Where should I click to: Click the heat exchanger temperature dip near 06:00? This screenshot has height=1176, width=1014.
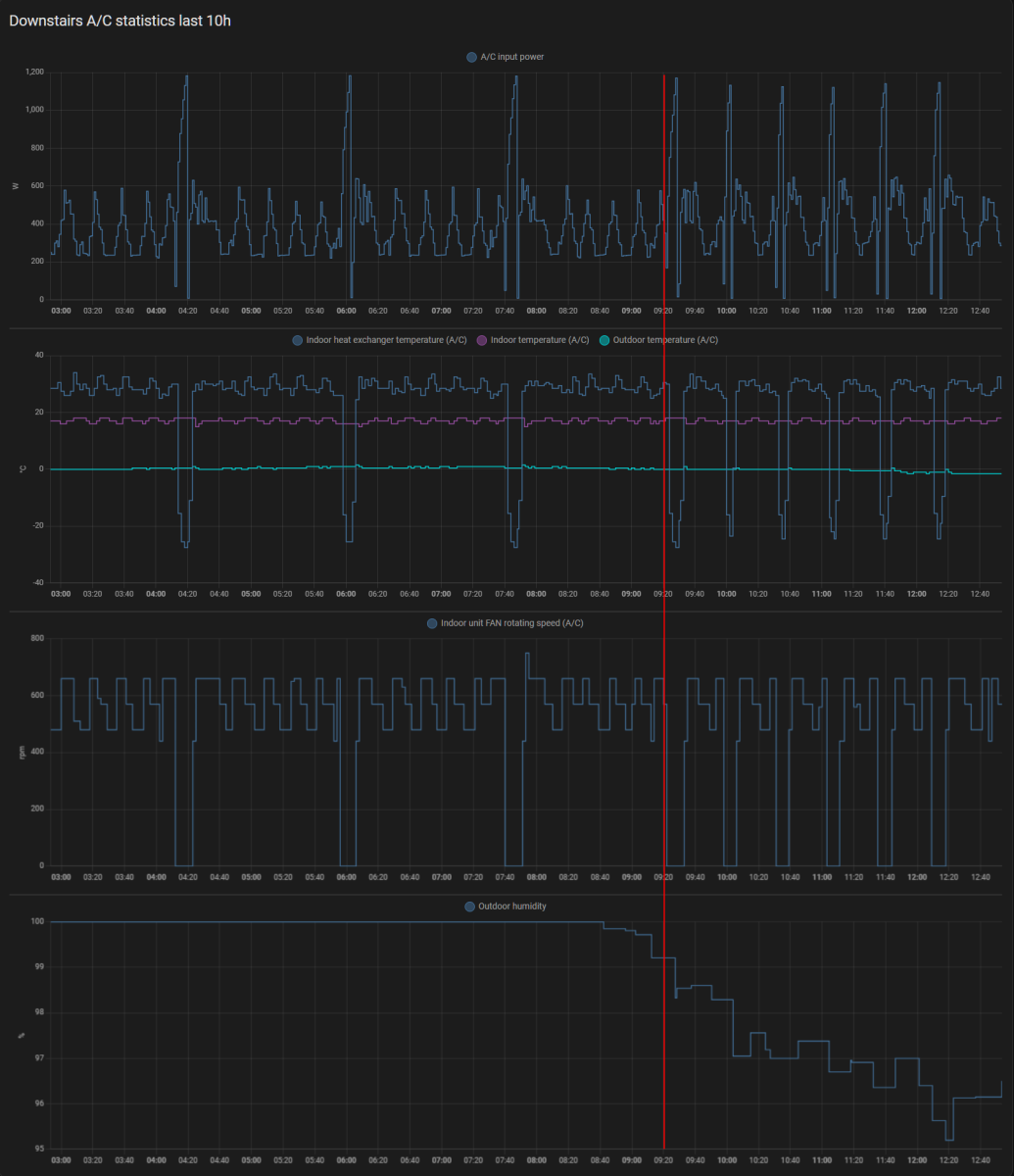[349, 539]
